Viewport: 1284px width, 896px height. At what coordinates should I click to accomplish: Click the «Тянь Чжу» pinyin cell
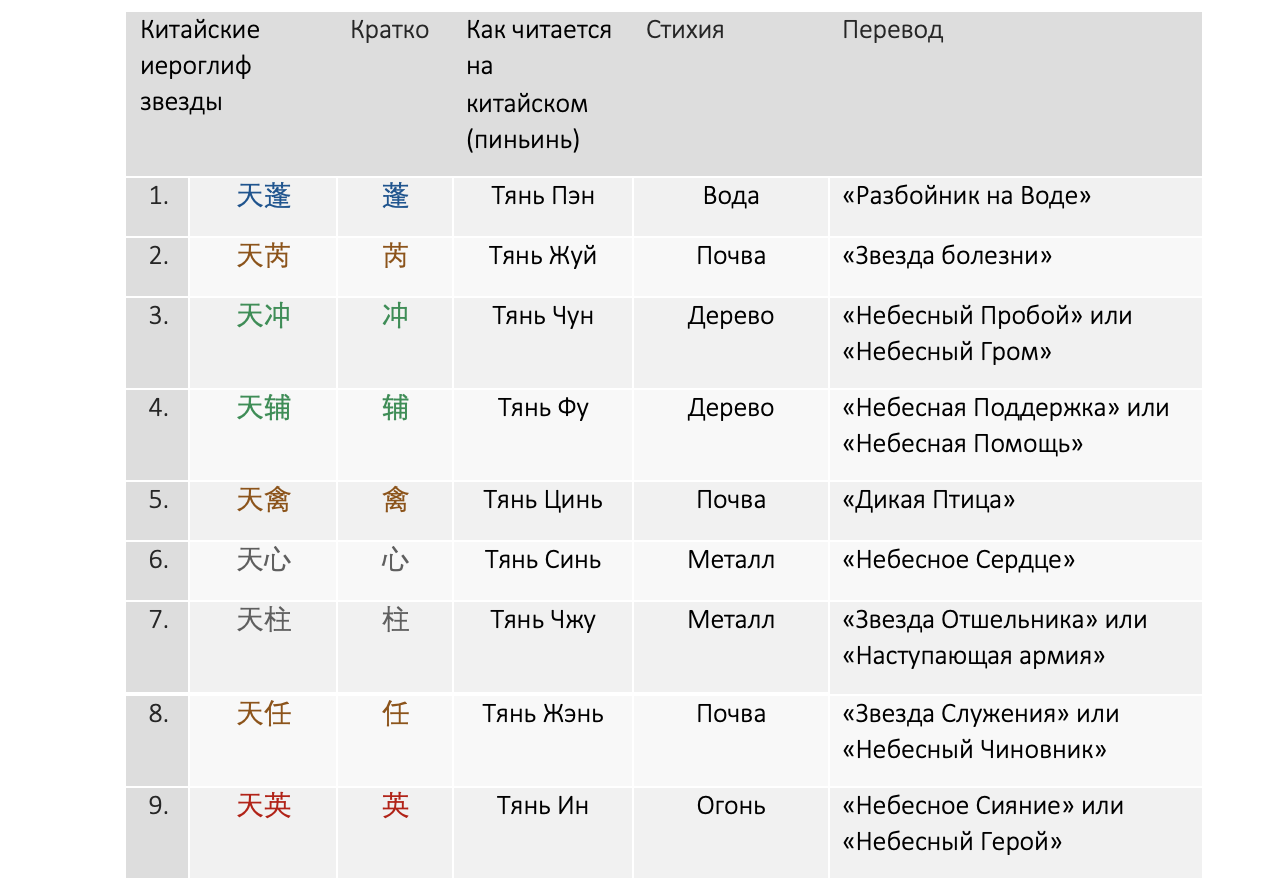[x=543, y=620]
